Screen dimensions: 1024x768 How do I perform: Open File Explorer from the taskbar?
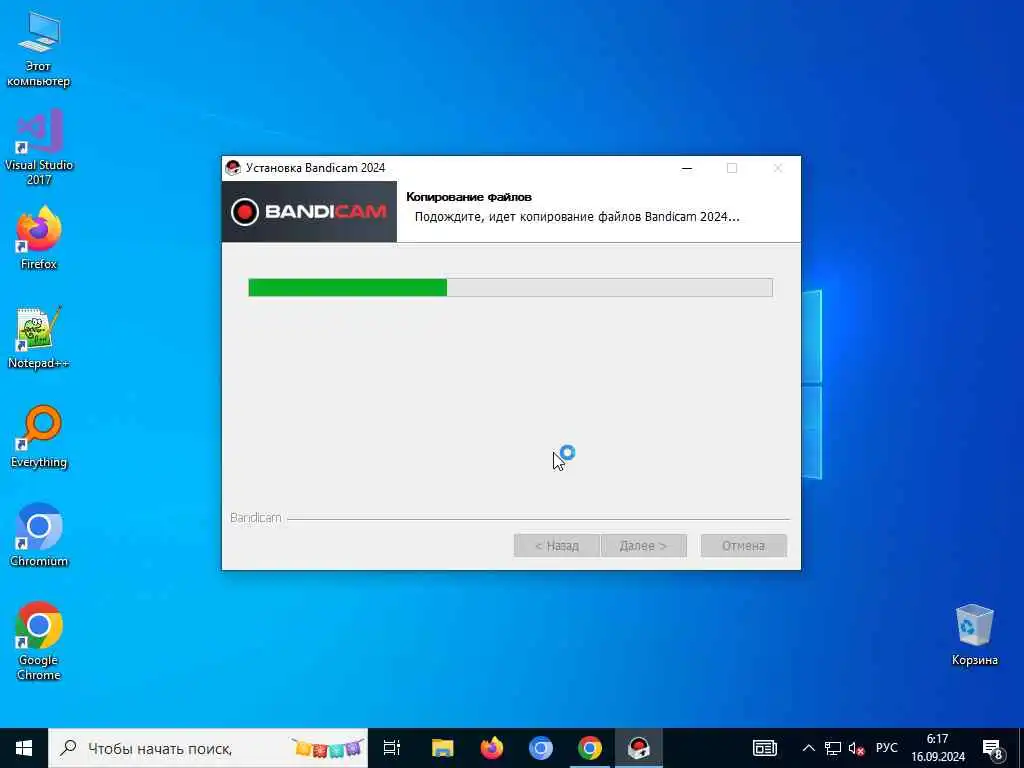click(x=442, y=748)
